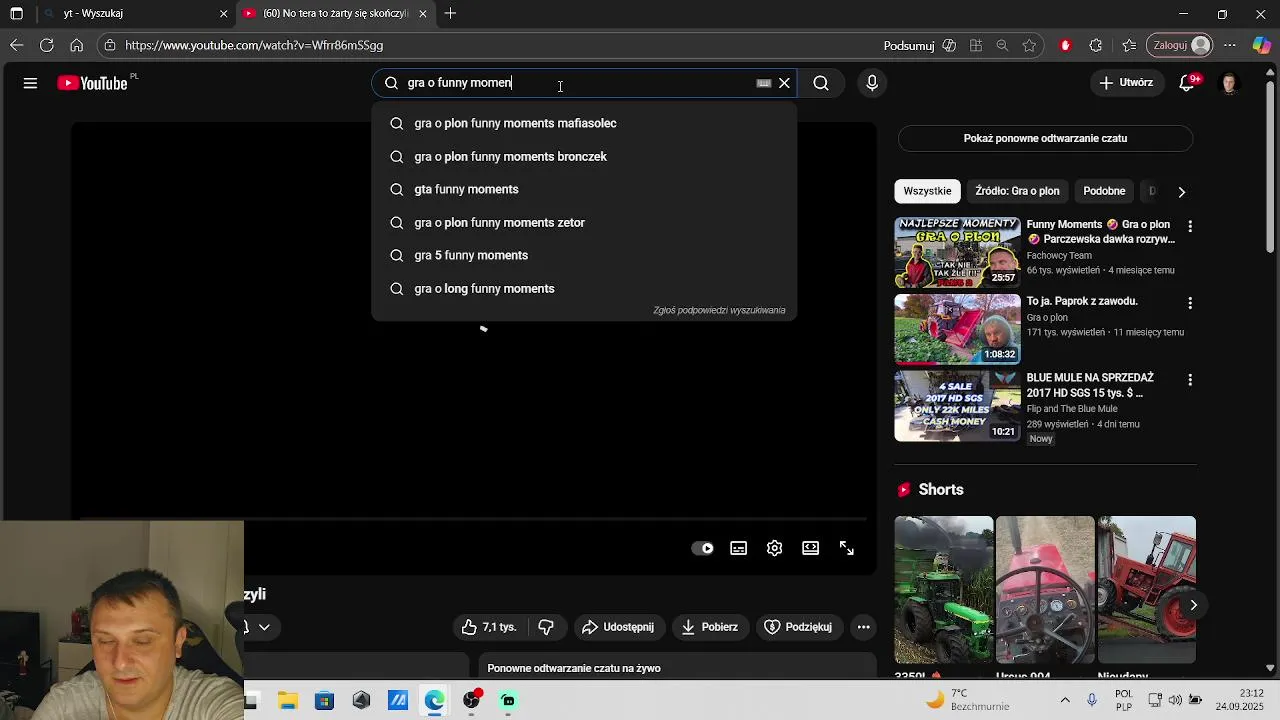Viewport: 1280px width, 720px height.
Task: Switch player to theater mode
Action: 811,548
